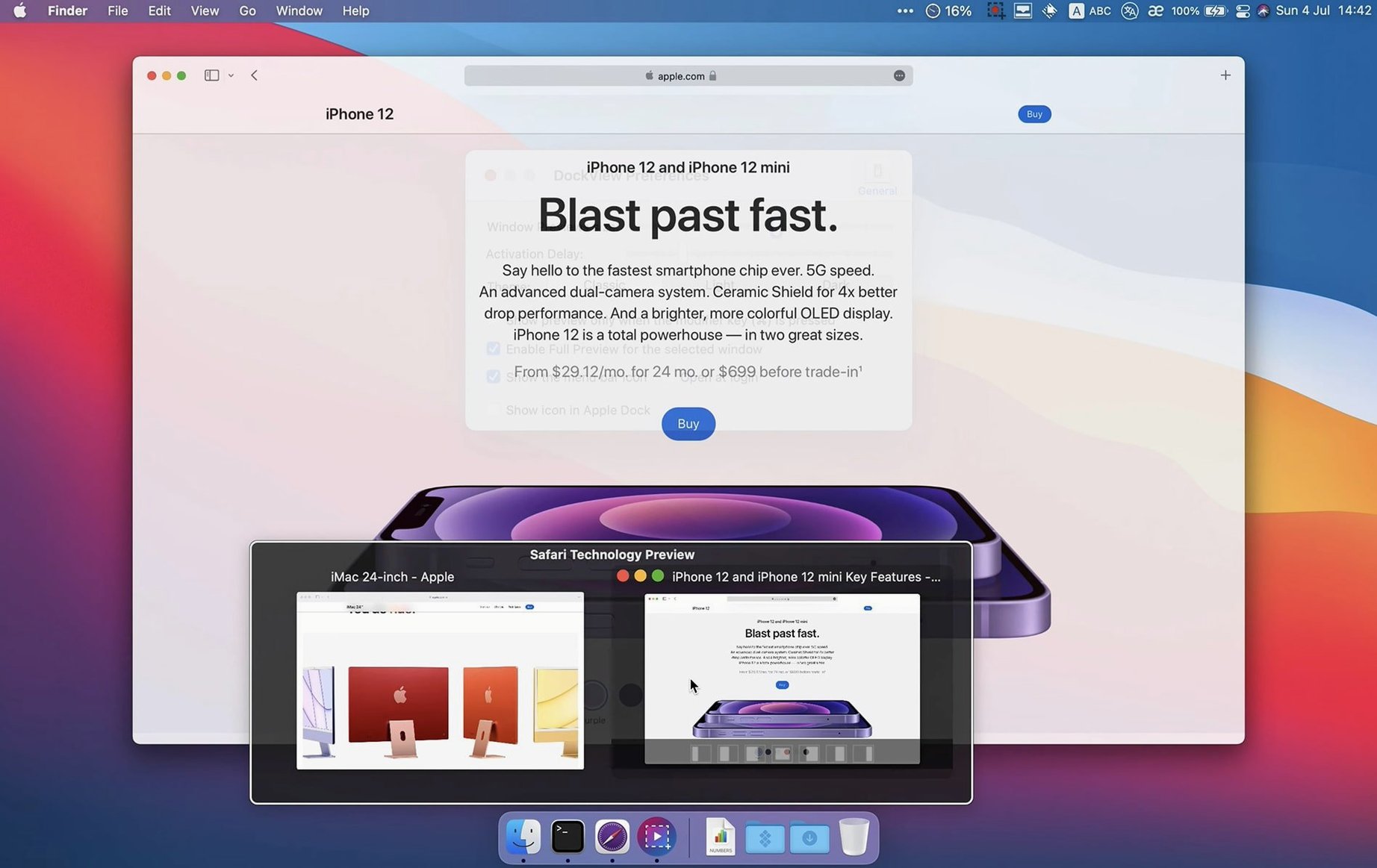Viewport: 1377px width, 868px height.
Task: Launch Terminal from the Dock
Action: pos(568,837)
